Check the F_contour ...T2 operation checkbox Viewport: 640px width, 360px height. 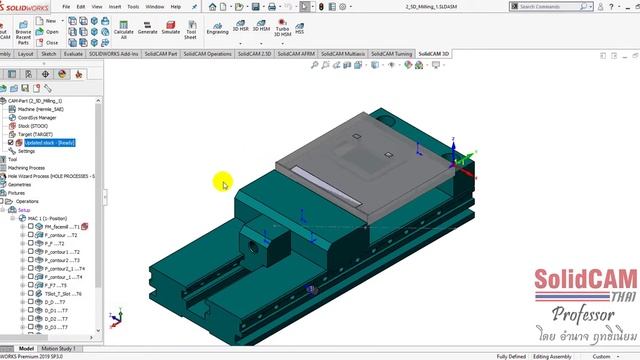[30, 235]
